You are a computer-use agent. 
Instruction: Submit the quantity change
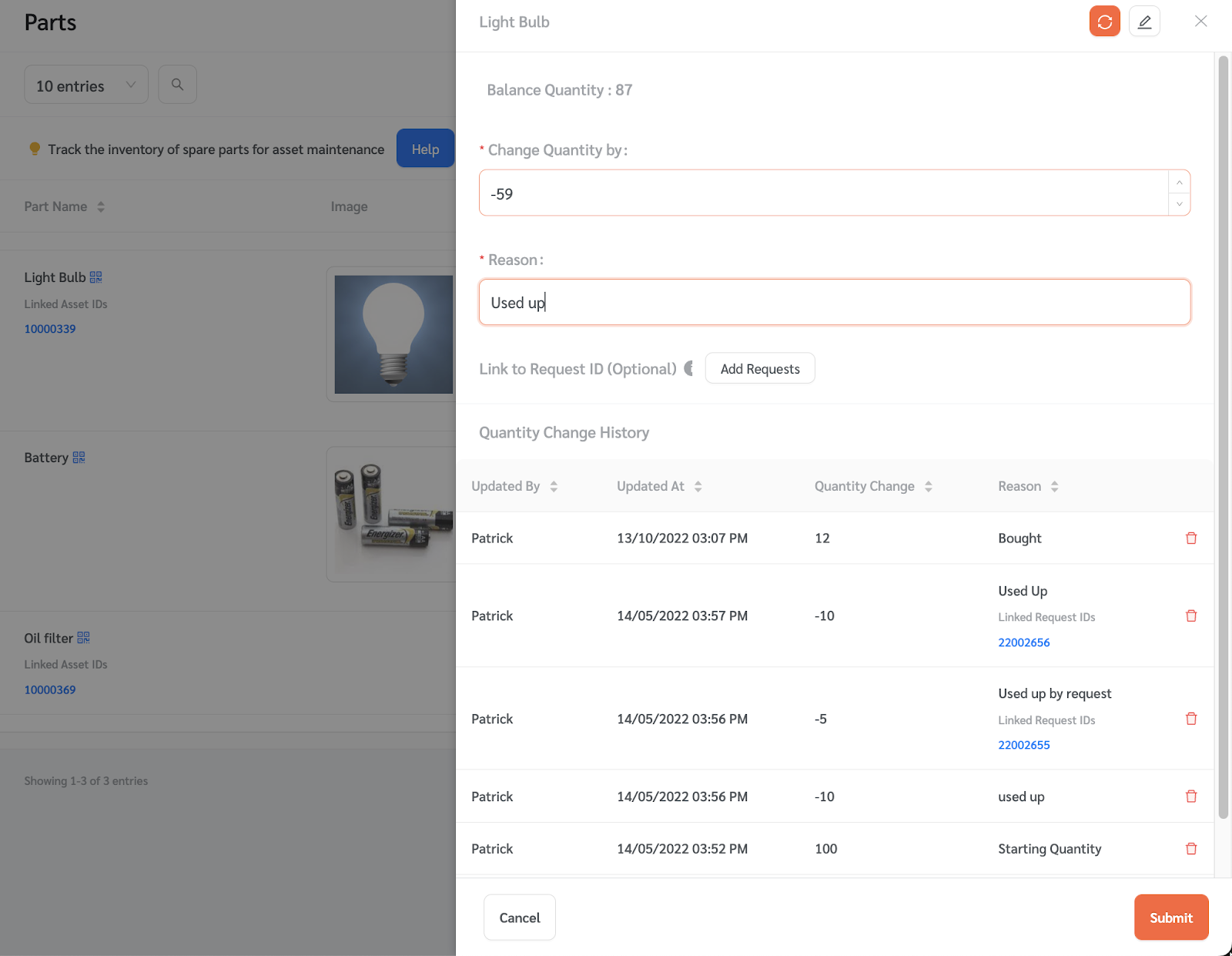tap(1170, 917)
